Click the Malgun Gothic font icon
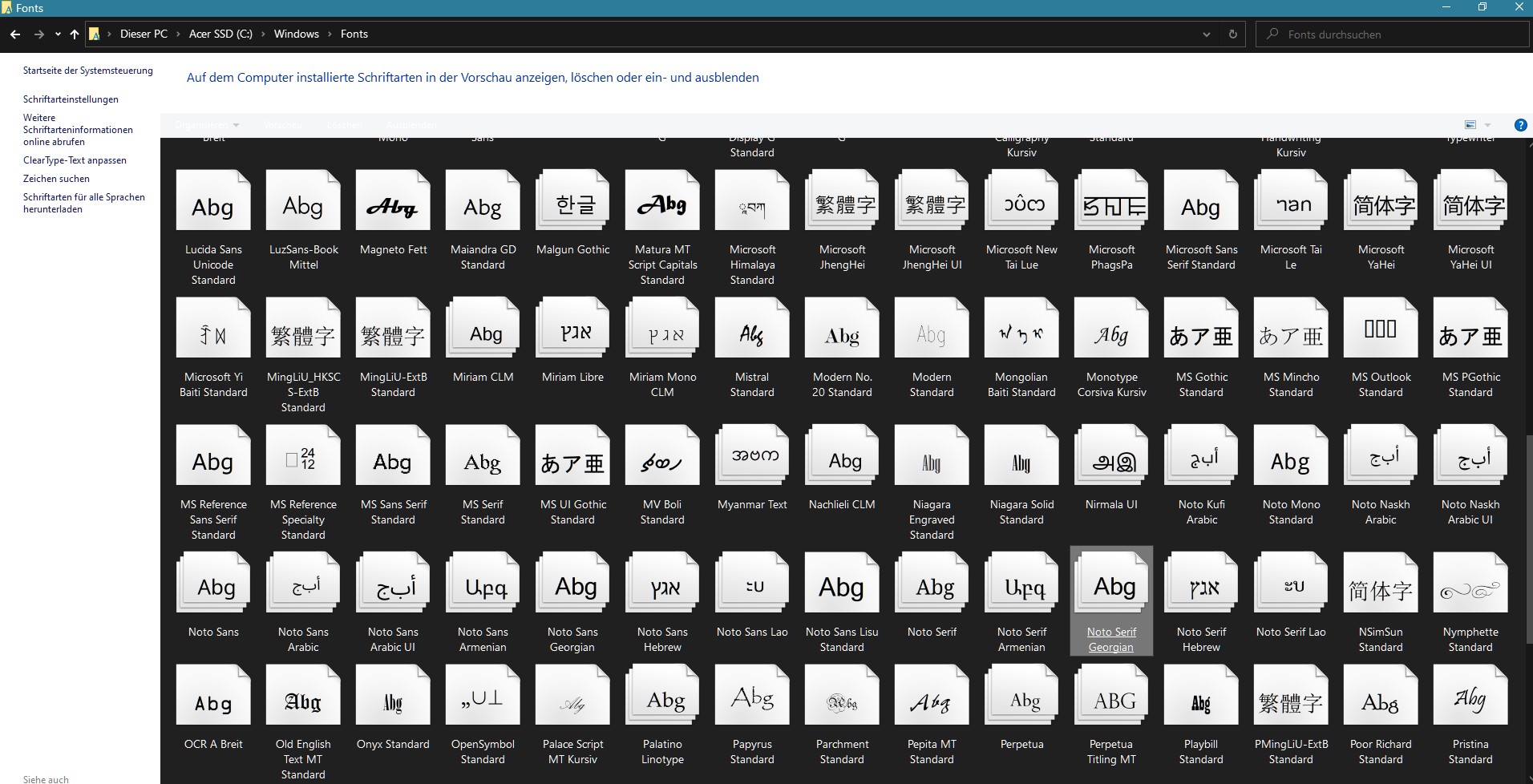This screenshot has width=1533, height=784. 572,207
